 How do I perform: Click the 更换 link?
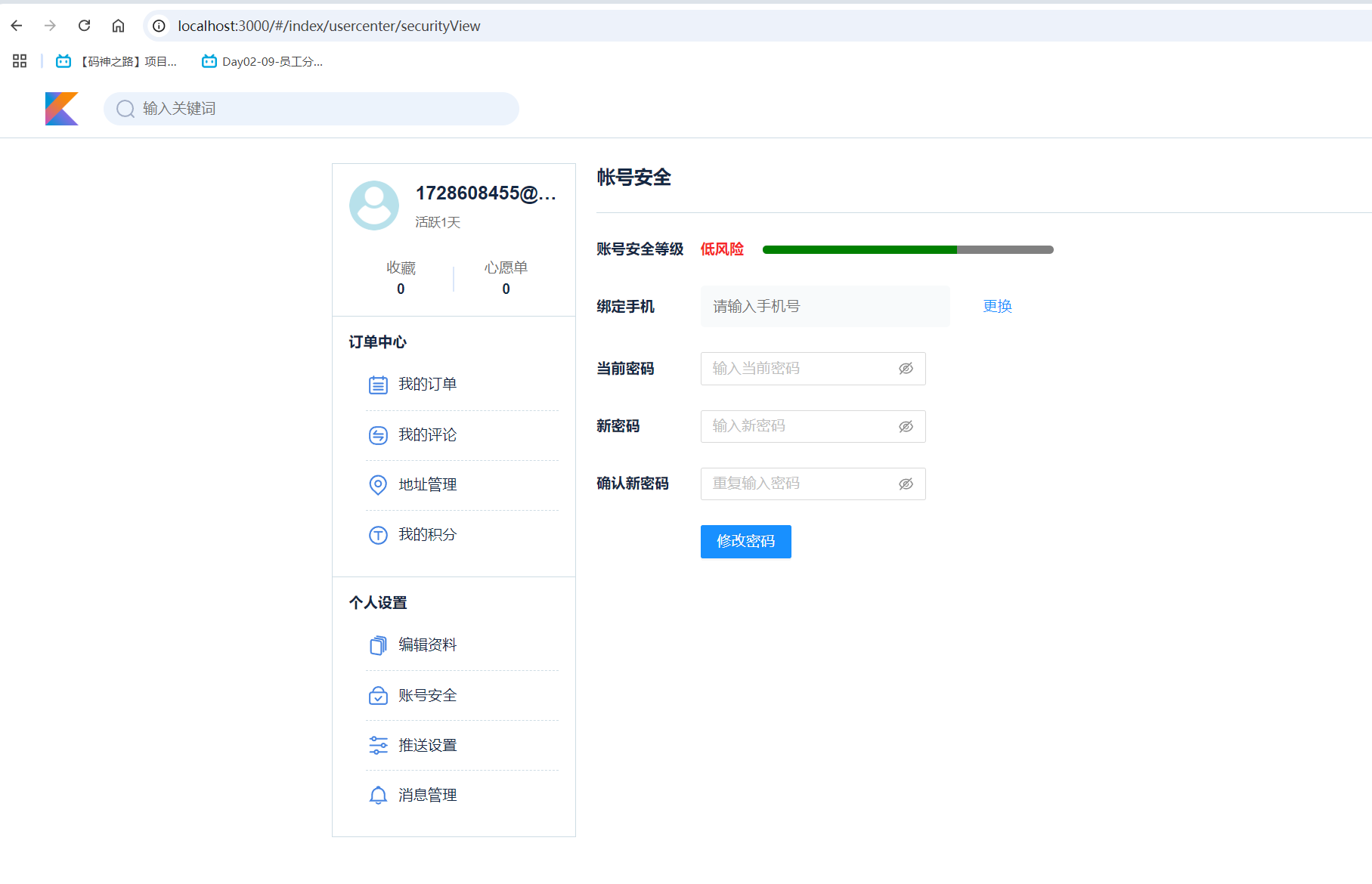click(997, 306)
